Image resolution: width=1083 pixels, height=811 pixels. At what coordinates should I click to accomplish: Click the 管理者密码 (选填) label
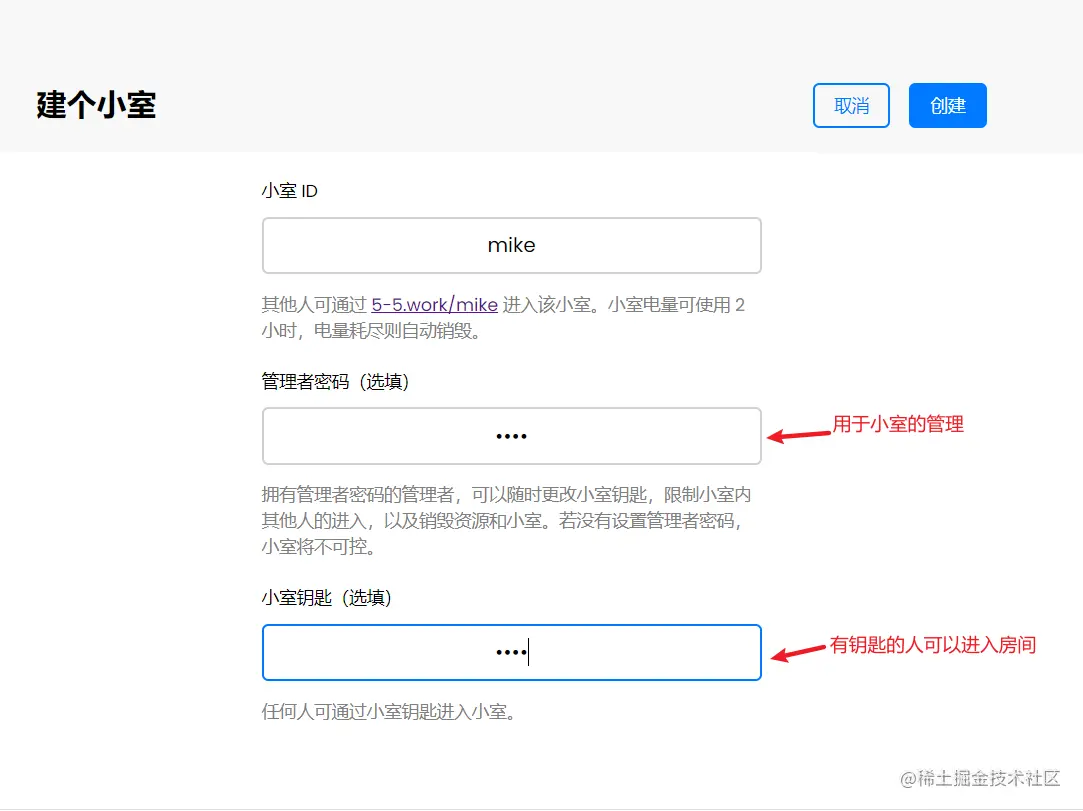(335, 381)
